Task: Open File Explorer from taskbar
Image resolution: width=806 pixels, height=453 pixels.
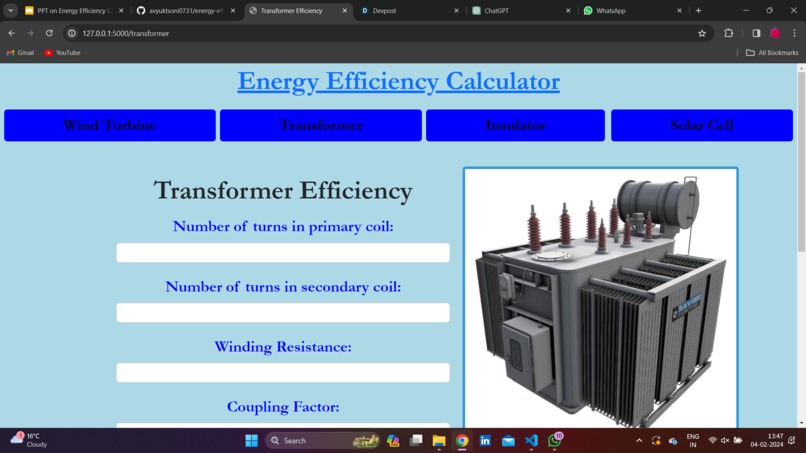Action: click(x=439, y=441)
